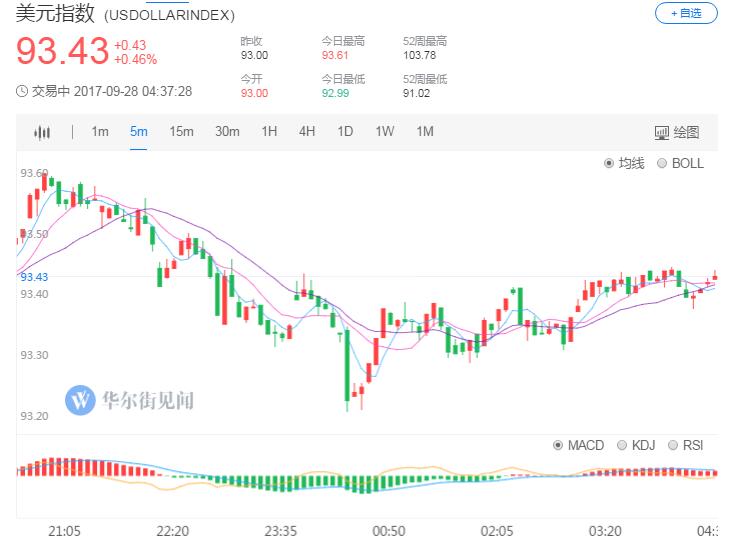Viewport: 734px width, 545px height.
Task: Select the MACD indicator radio button
Action: click(x=558, y=445)
